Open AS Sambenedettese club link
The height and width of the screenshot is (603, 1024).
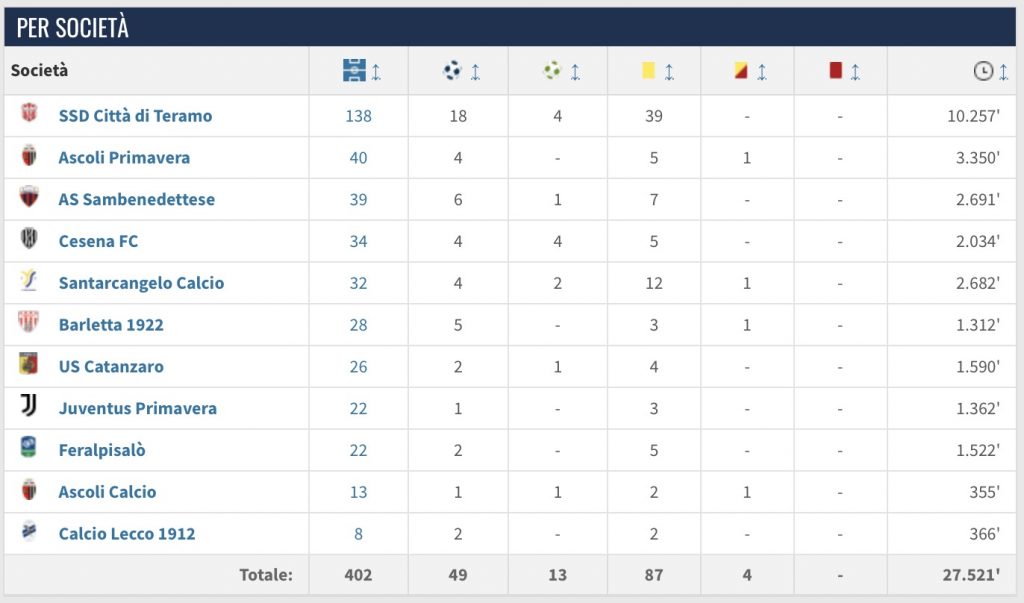coord(136,200)
